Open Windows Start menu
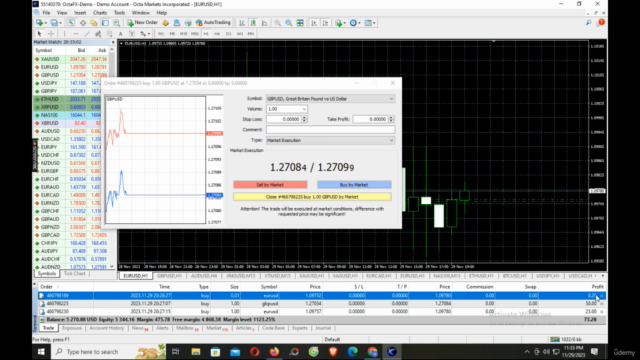 pyautogui.click(x=41, y=351)
